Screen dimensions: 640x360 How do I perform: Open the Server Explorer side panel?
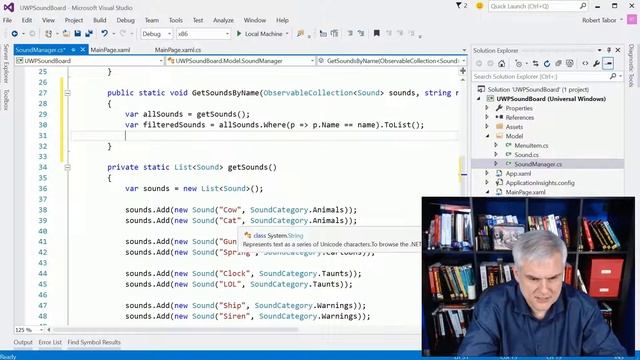tap(6, 64)
